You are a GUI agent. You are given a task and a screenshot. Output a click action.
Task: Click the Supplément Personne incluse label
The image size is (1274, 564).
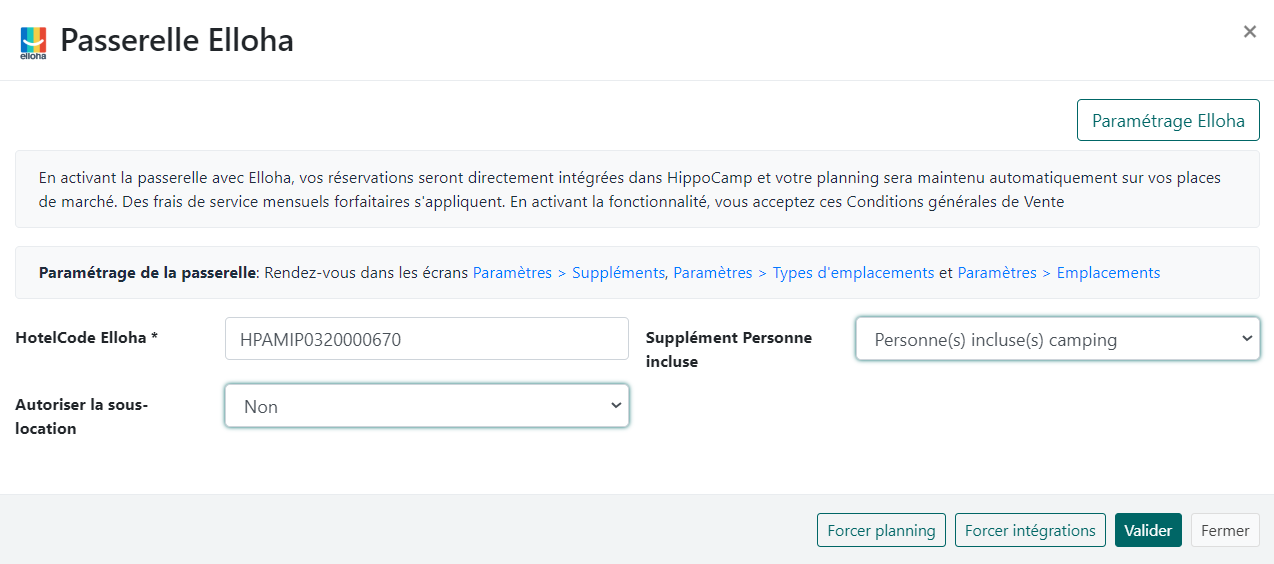coord(728,349)
